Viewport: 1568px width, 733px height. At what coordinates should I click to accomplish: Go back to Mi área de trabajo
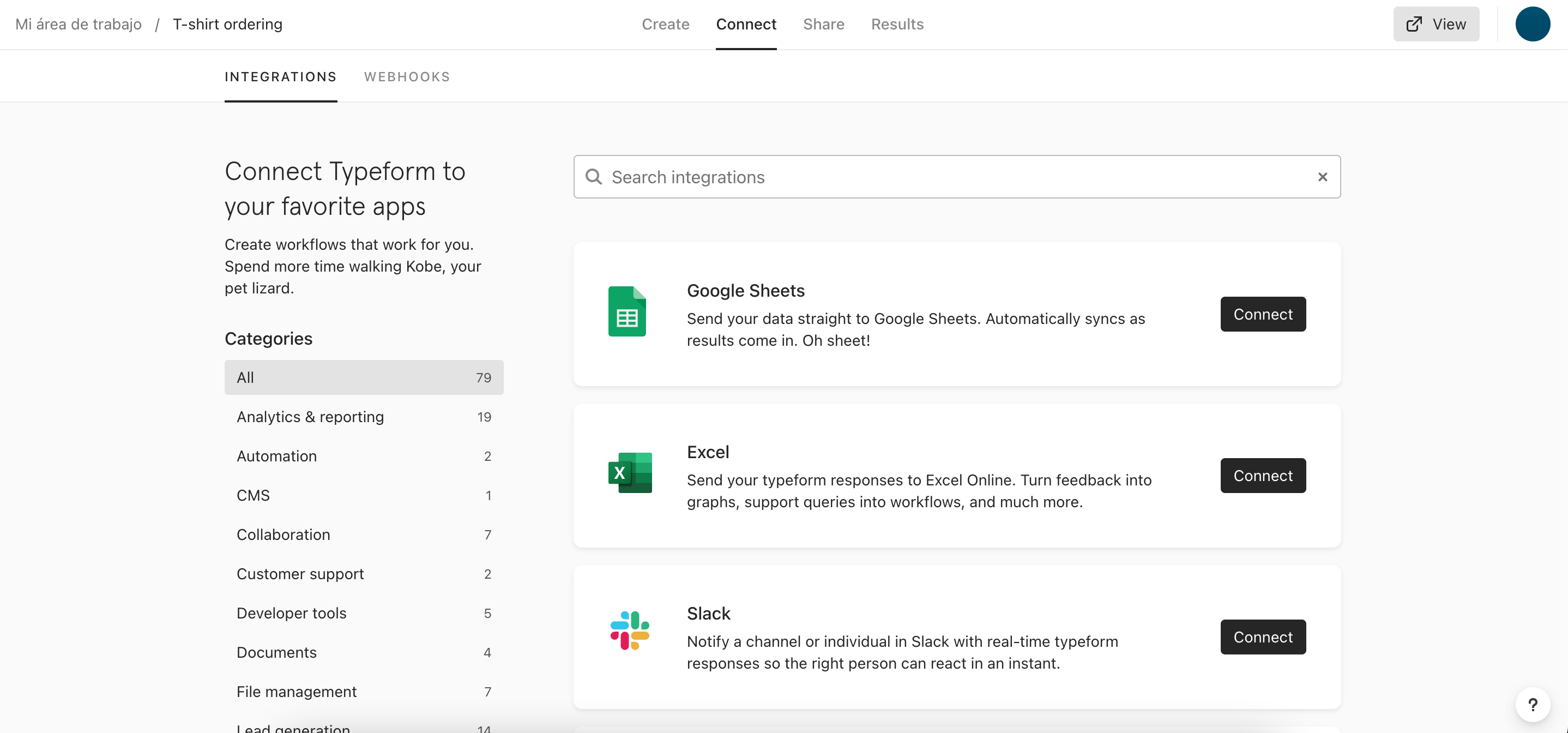tap(78, 24)
